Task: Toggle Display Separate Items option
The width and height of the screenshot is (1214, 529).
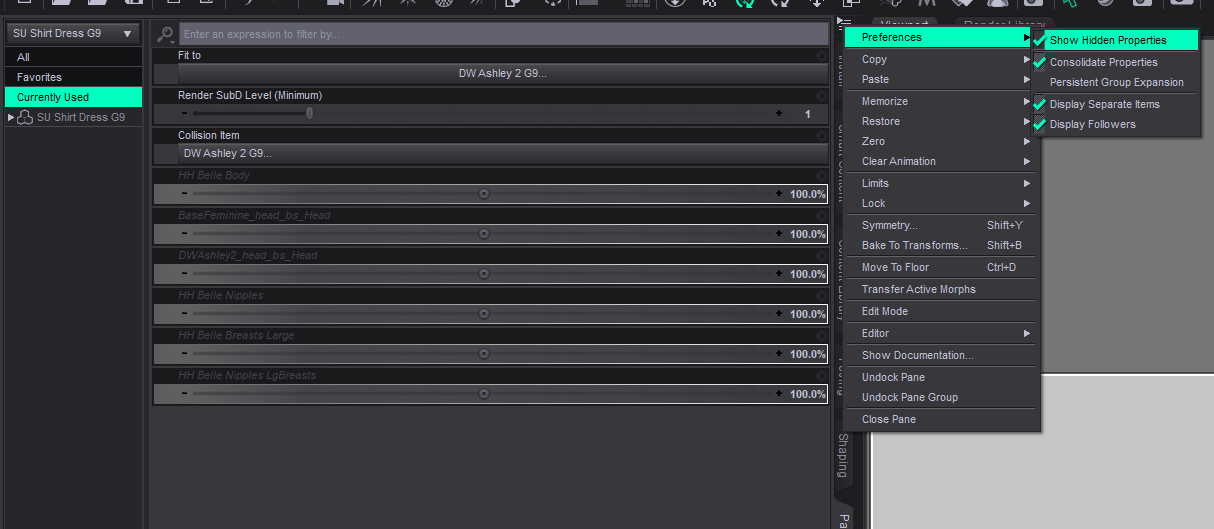Action: point(1114,104)
